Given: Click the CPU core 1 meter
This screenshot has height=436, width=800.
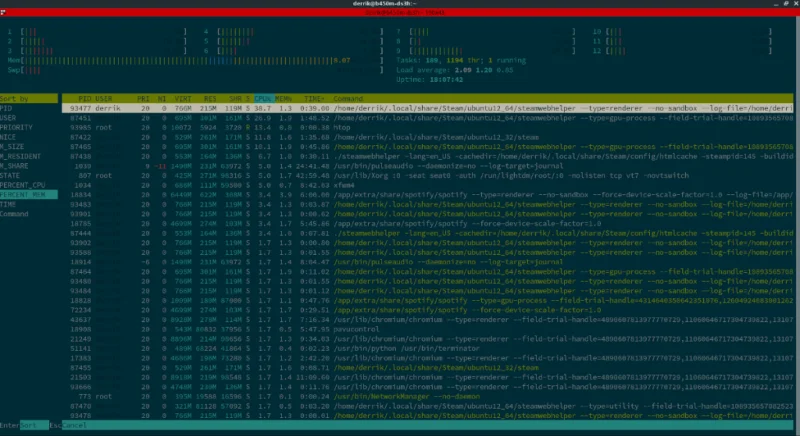Looking at the screenshot, I should point(97,32).
